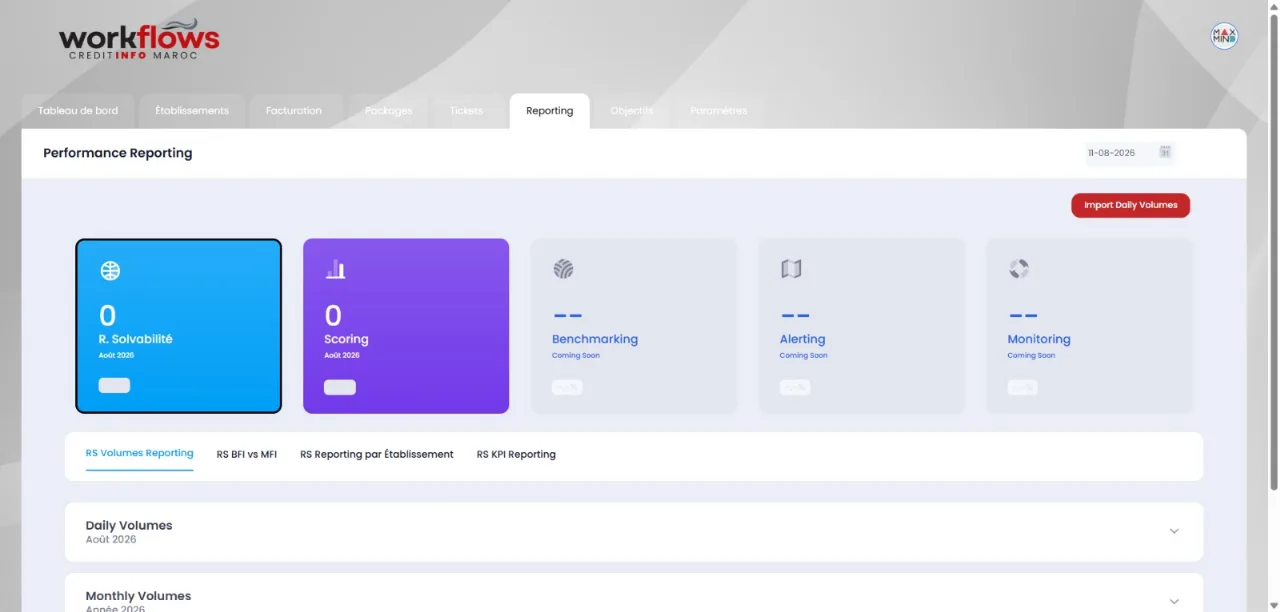Screen dimensions: 1280x612
Task: Open the Objectifs tab
Action: point(632,111)
